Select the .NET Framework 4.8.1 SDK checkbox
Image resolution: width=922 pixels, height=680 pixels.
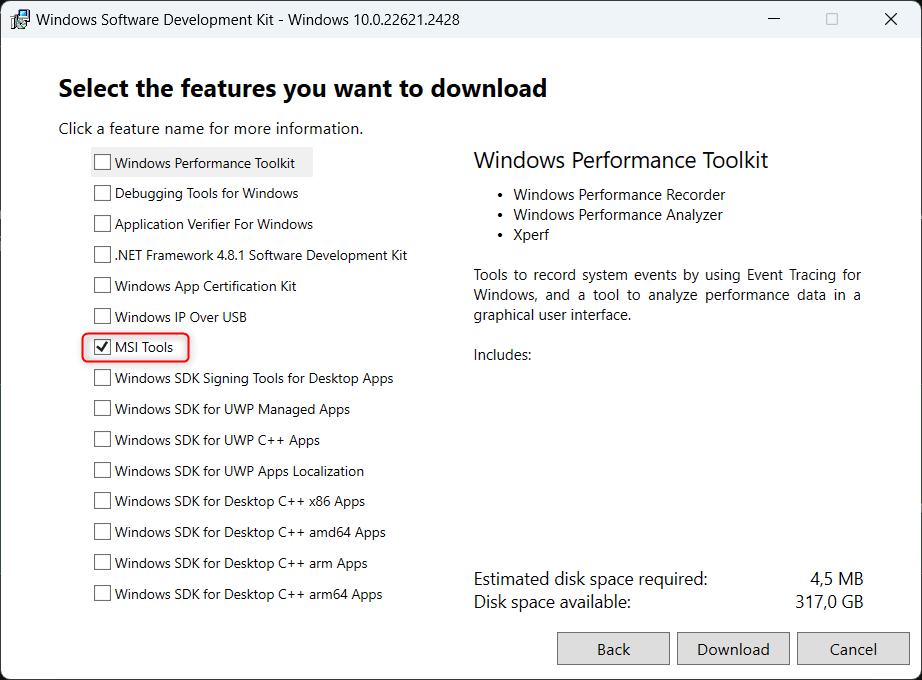(102, 255)
